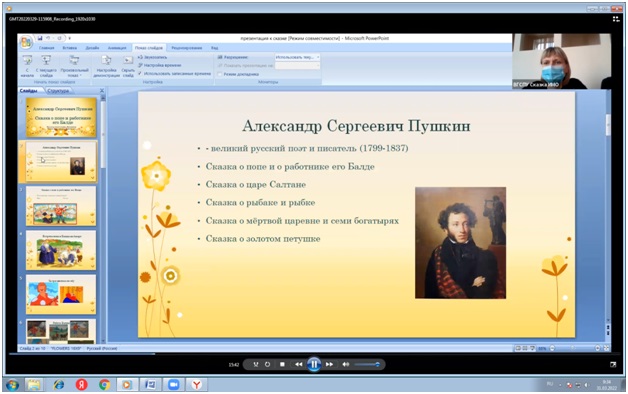
Task: Start slide show from beginning icon
Action: coord(27,66)
